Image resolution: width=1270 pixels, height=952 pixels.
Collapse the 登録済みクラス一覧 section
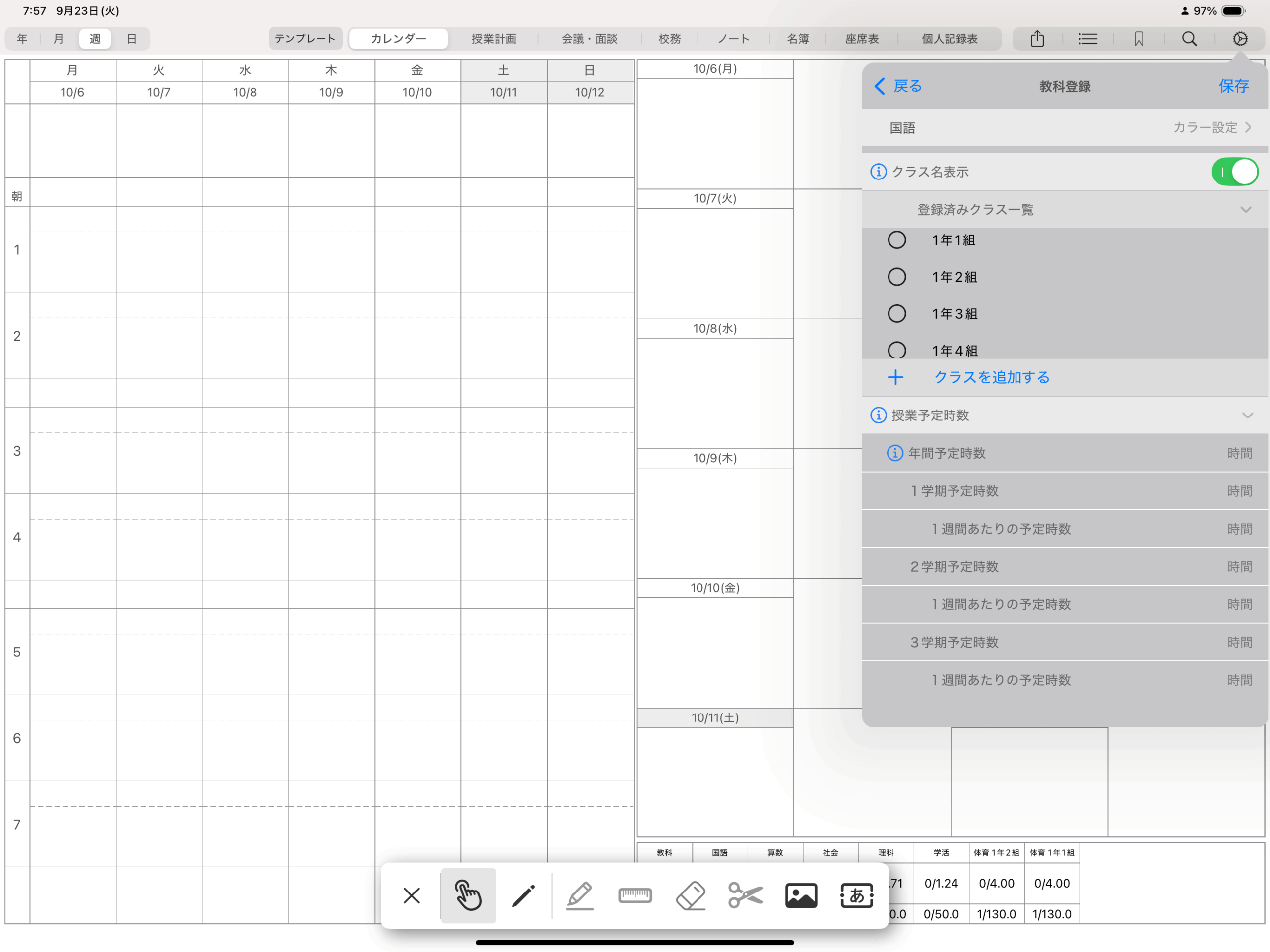coord(1245,209)
